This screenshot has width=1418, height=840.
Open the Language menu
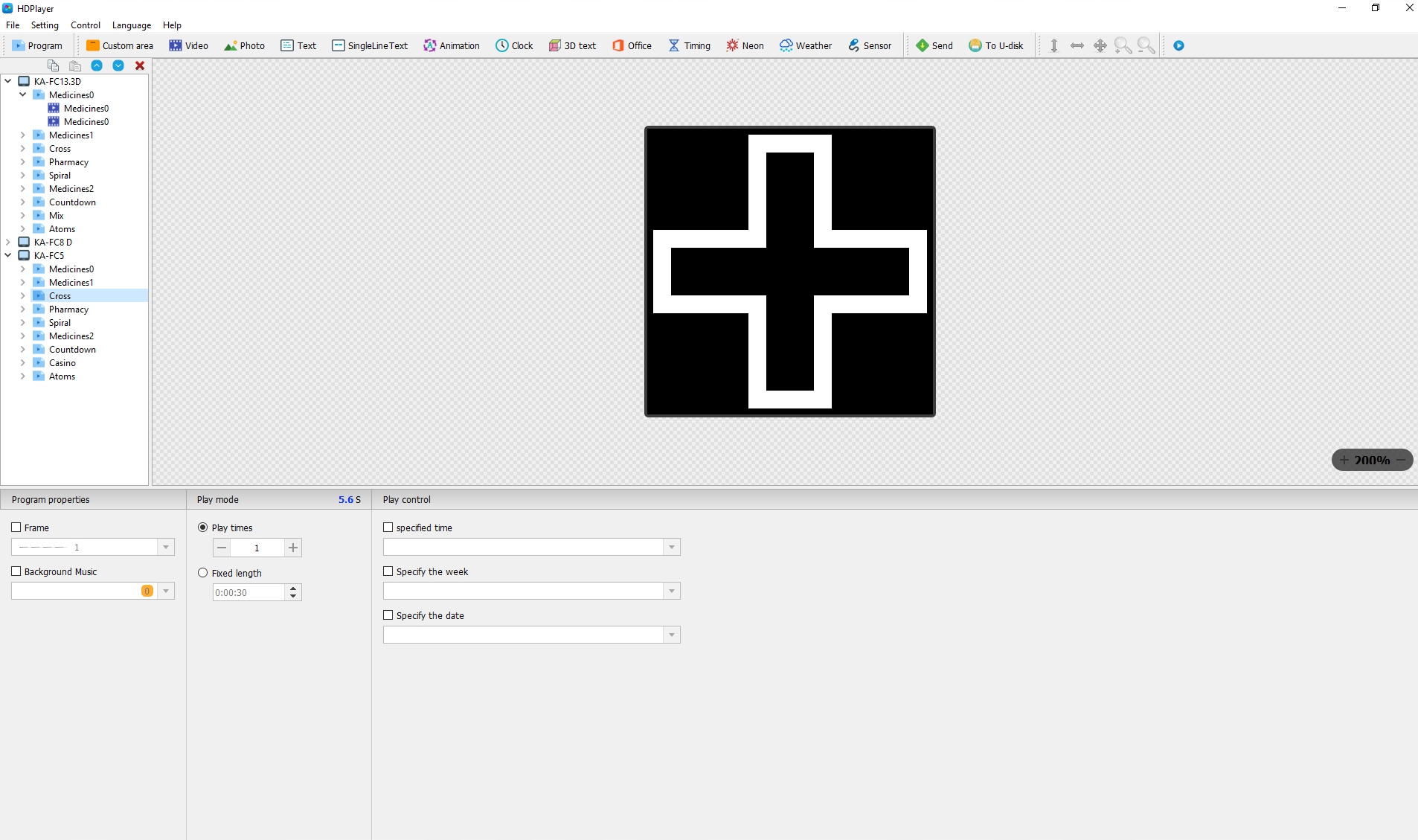(x=131, y=25)
